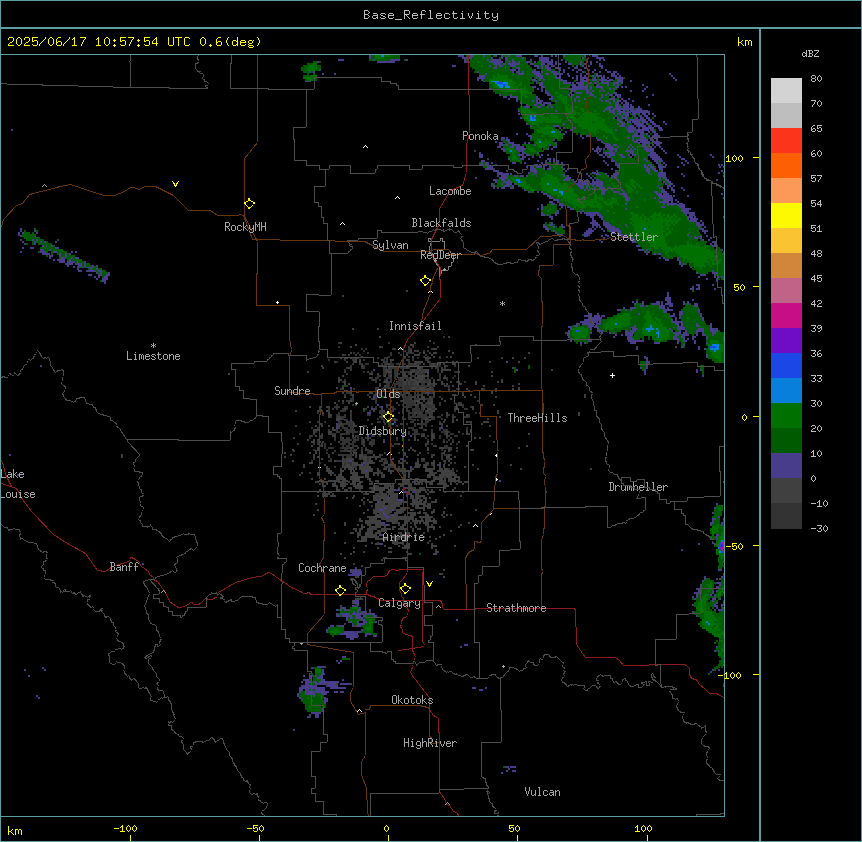
Task: Click the yellow V marker east of Calgary
Action: (x=429, y=584)
